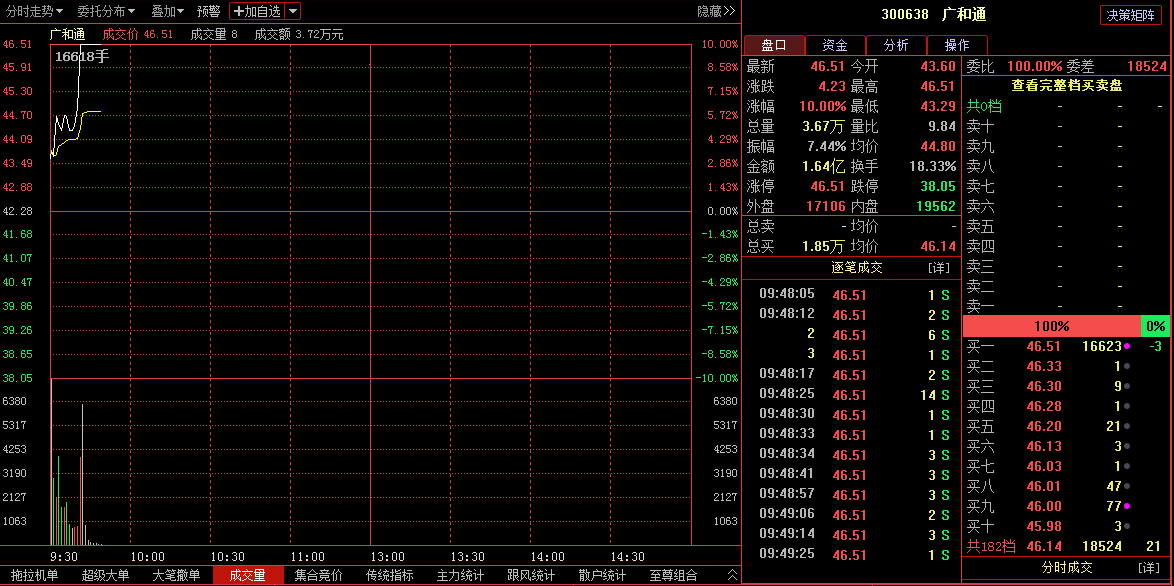Image resolution: width=1174 pixels, height=586 pixels.
Task: Click the red 100% buy-ratio bar
Action: [1050, 326]
